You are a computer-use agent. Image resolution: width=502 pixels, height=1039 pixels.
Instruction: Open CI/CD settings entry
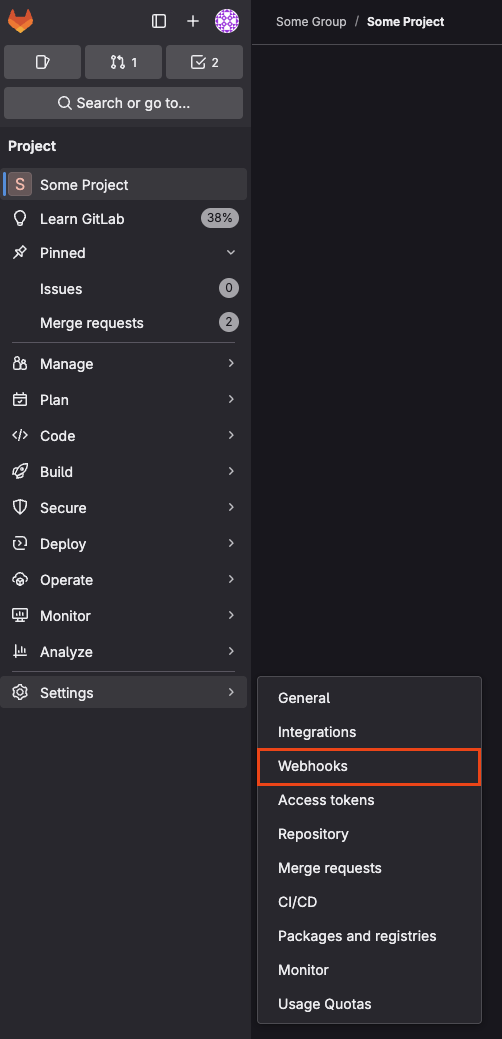point(369,902)
